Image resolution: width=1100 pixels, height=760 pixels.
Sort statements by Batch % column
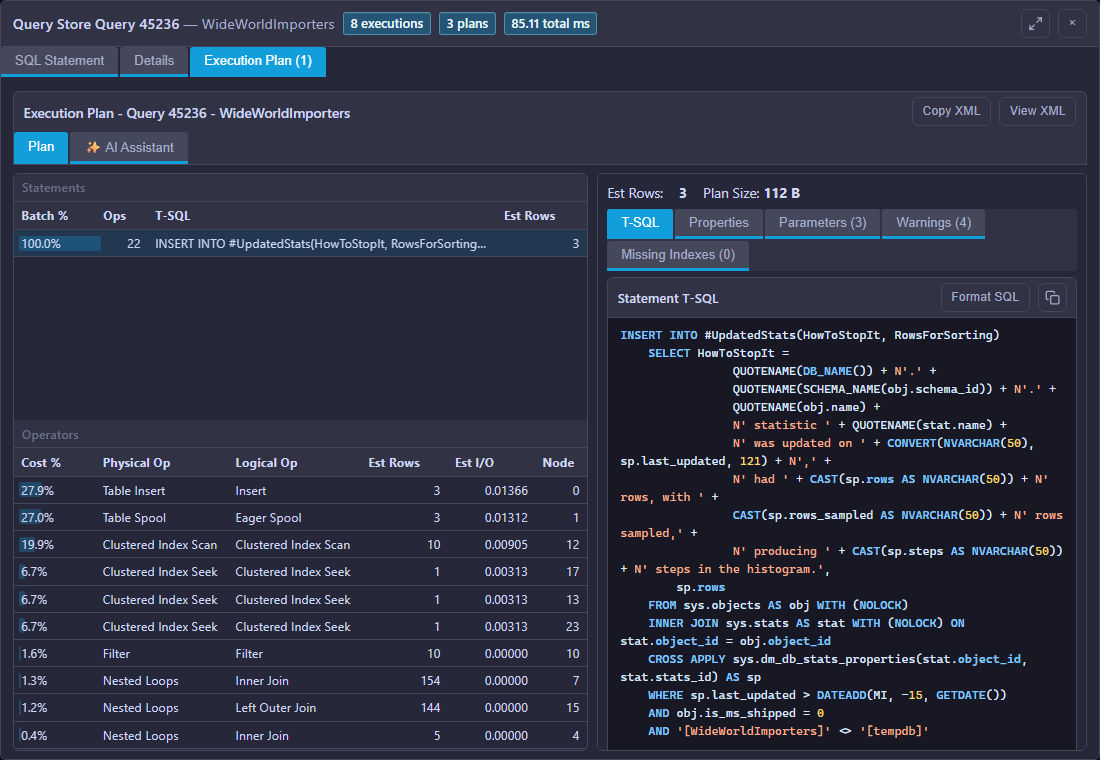pos(44,216)
